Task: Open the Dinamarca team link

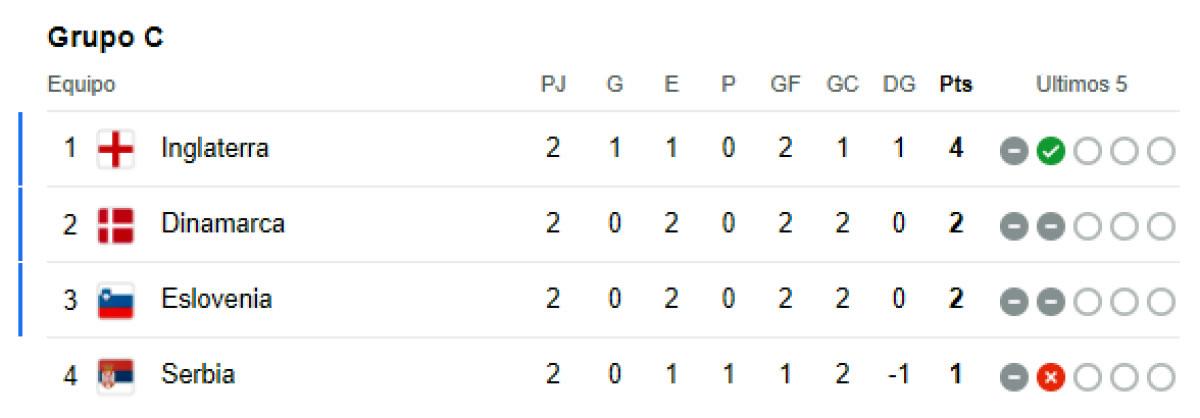Action: (x=223, y=224)
